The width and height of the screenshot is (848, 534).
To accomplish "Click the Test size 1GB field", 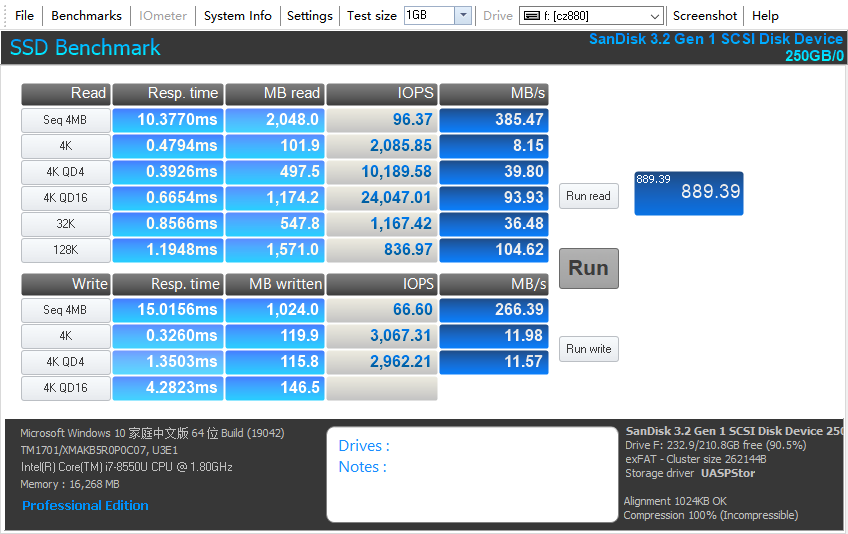I will click(x=429, y=16).
